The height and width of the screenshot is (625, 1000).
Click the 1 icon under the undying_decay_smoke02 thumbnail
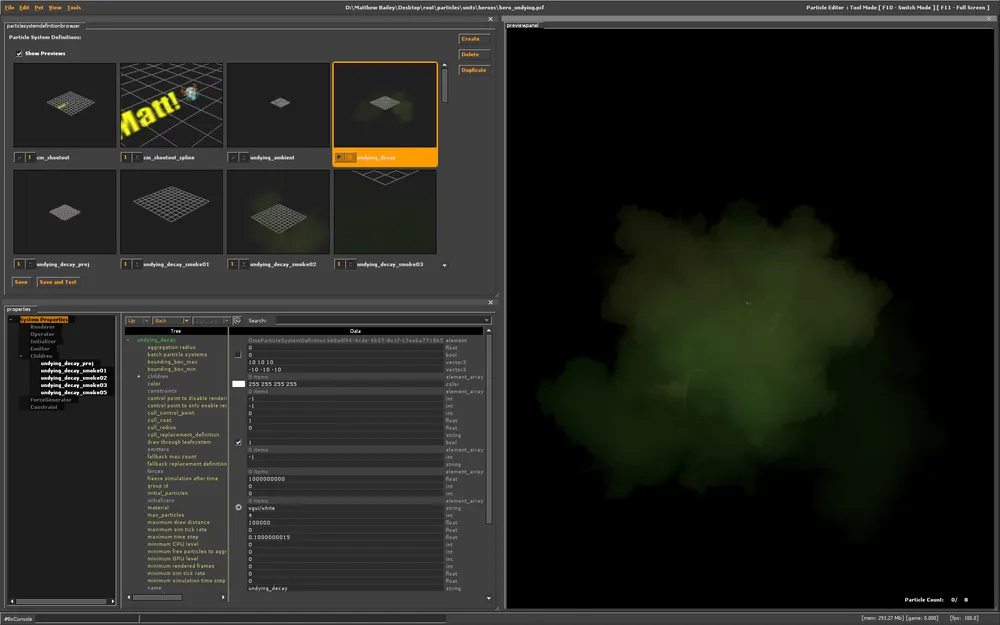point(232,264)
